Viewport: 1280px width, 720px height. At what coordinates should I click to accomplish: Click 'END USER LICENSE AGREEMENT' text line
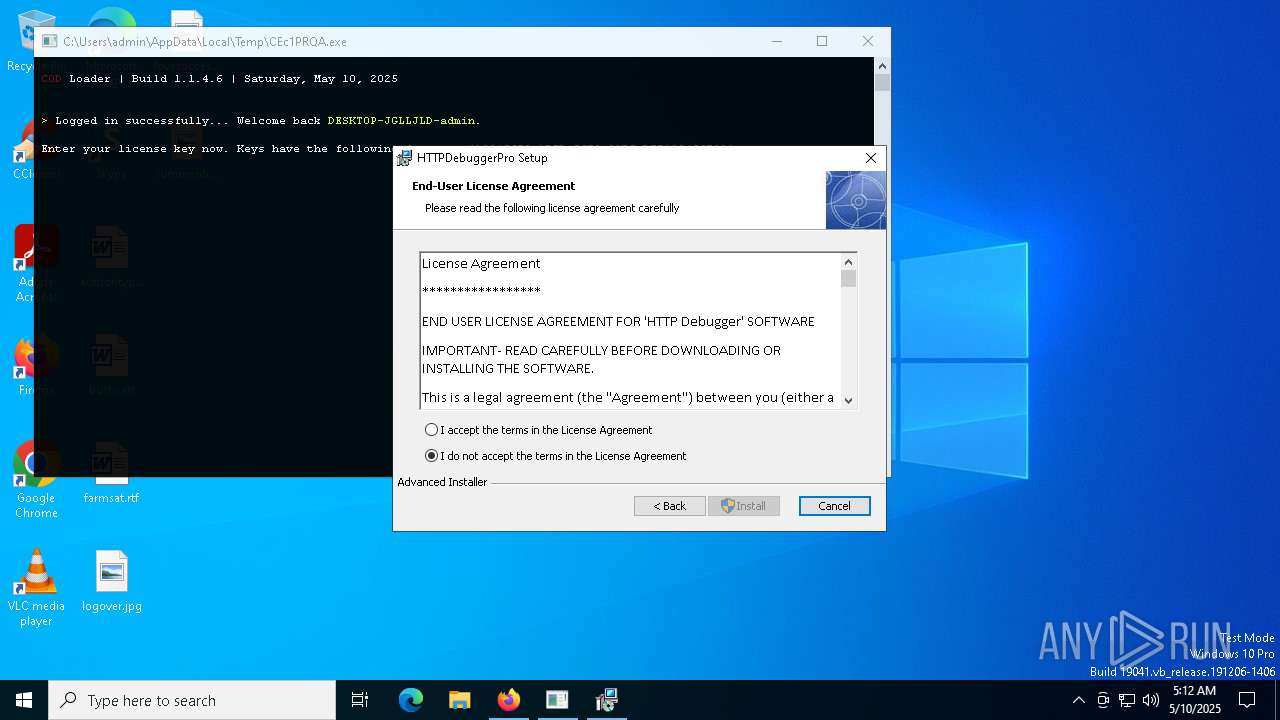point(618,322)
